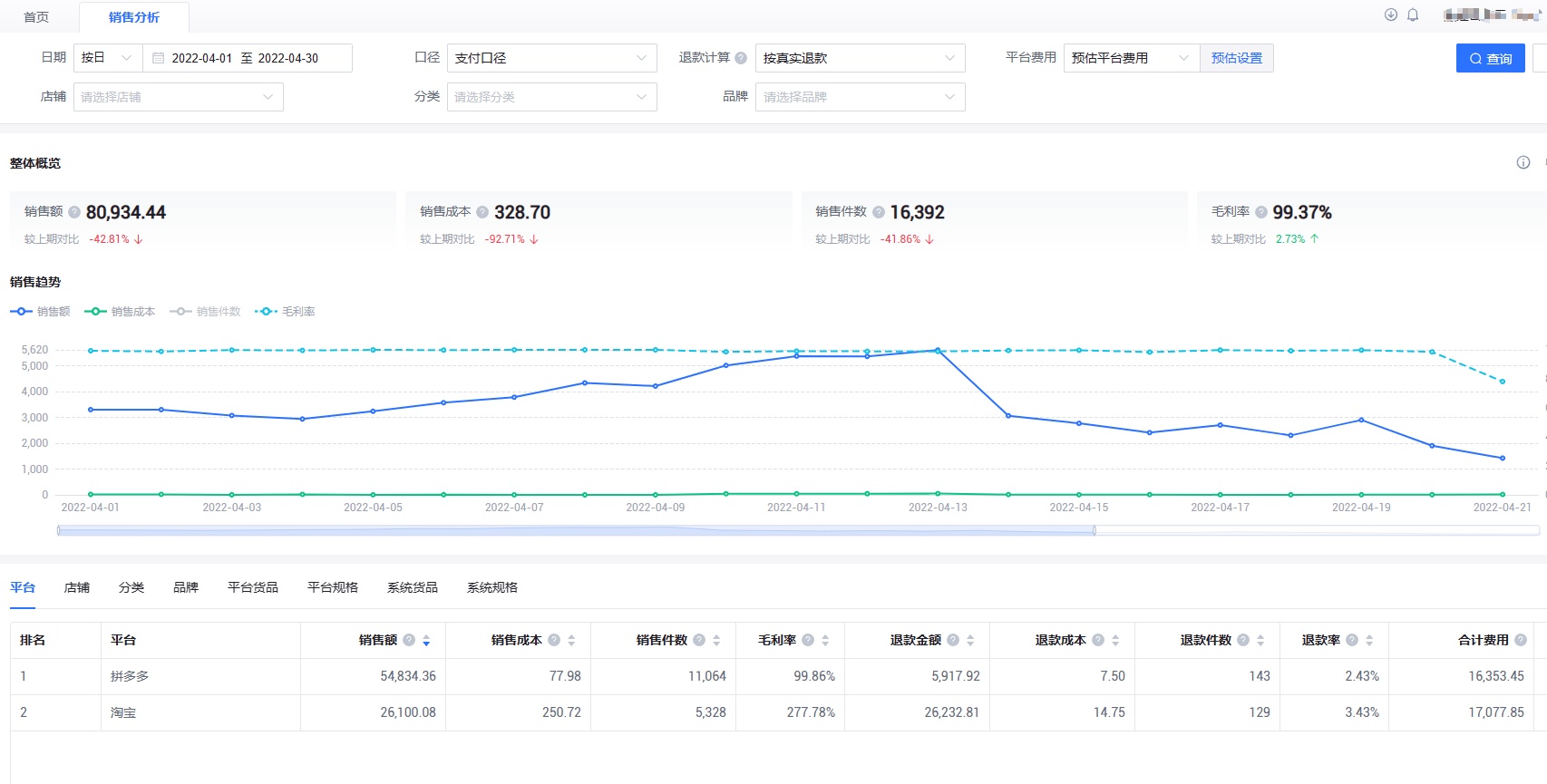This screenshot has height=784, width=1547.
Task: Switch to the 平台规格 table tab
Action: (x=333, y=587)
